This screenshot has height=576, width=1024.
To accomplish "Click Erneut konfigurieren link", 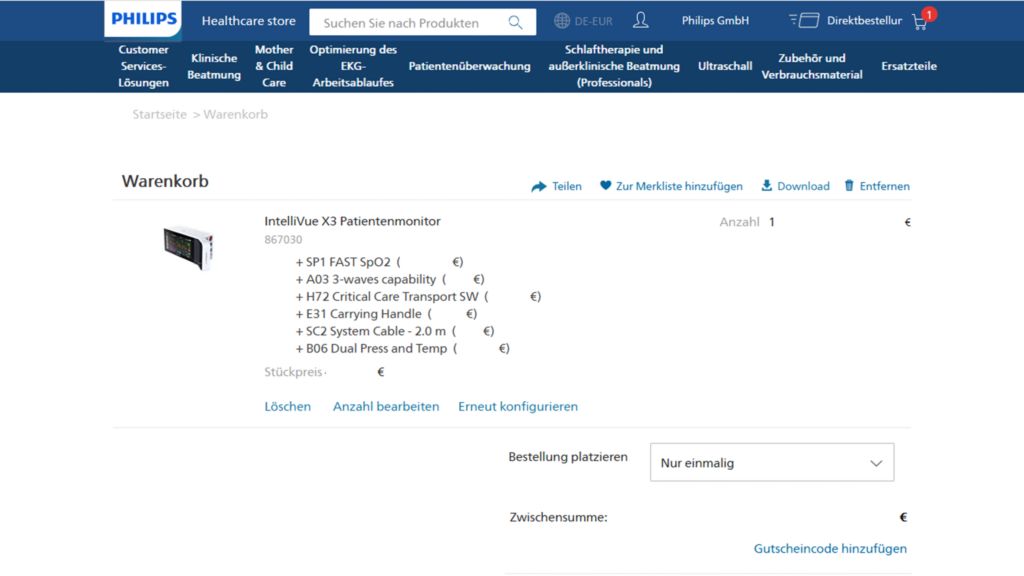I will (x=518, y=406).
